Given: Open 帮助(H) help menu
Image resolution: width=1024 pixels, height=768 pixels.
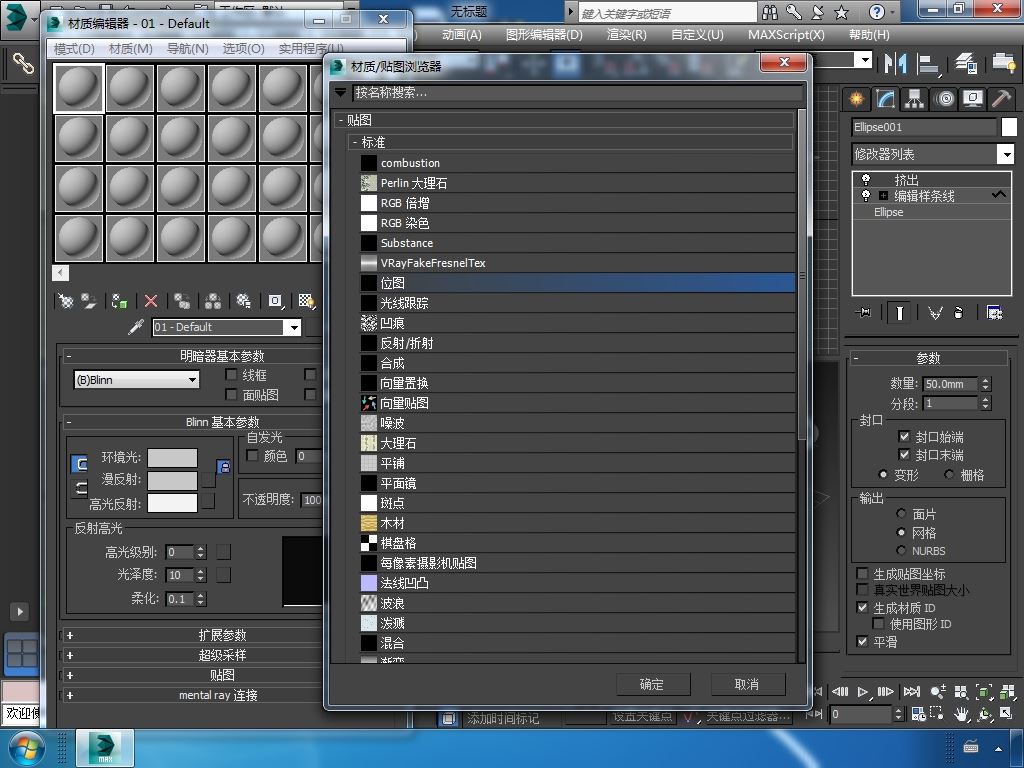Looking at the screenshot, I should point(869,35).
